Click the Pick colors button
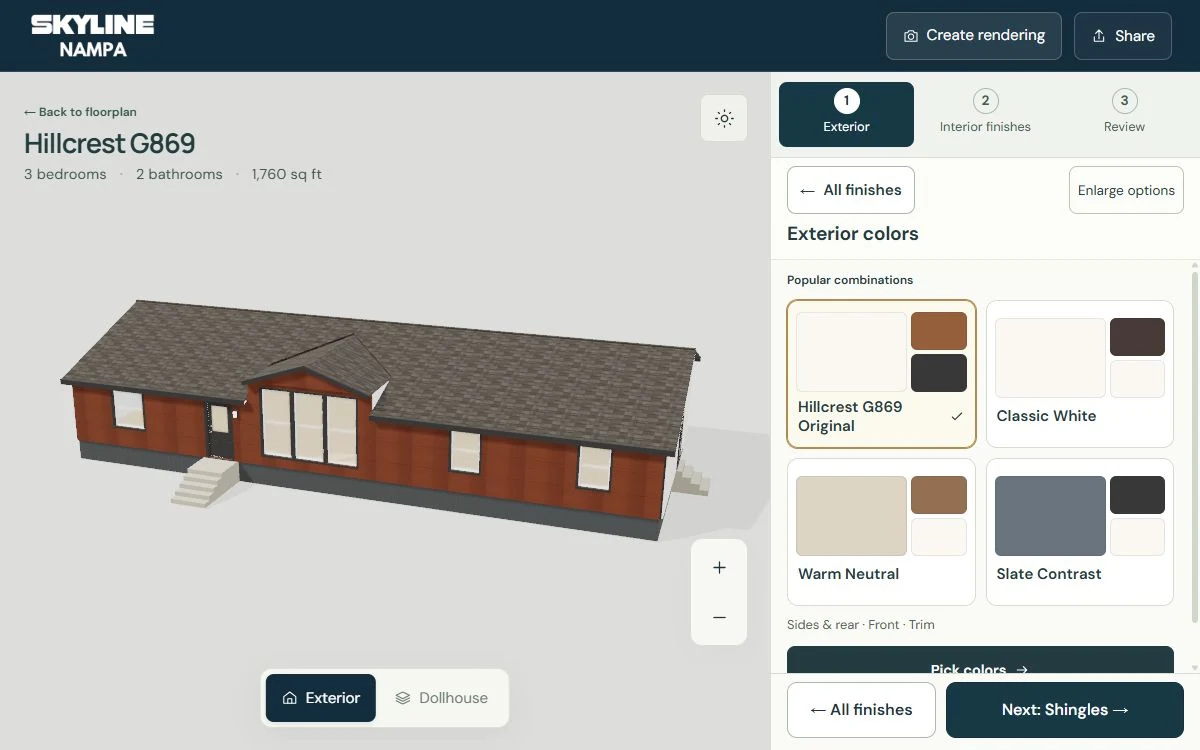The width and height of the screenshot is (1200, 750). 980,661
